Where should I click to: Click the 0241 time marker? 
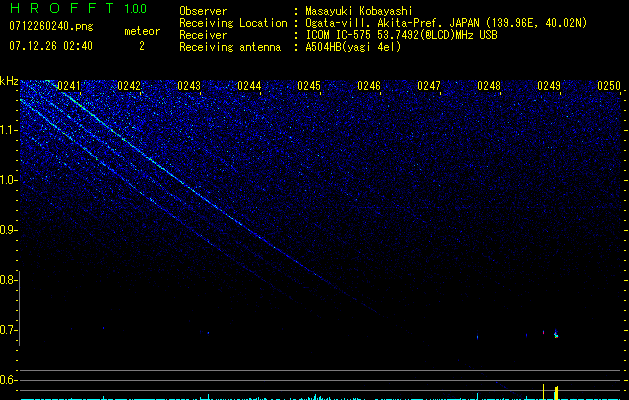coord(69,86)
